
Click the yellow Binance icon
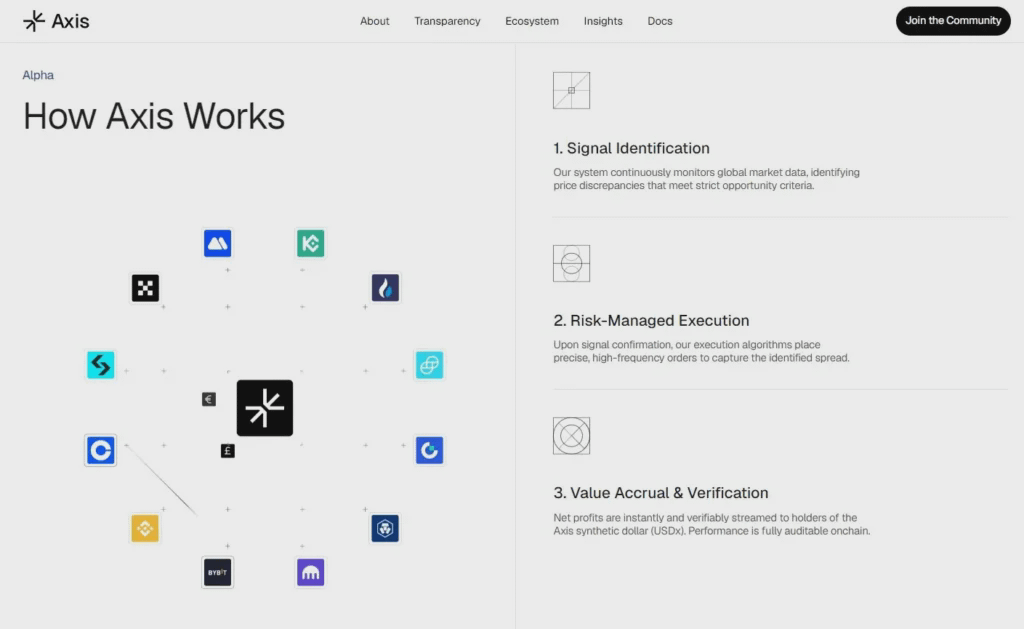tap(145, 528)
